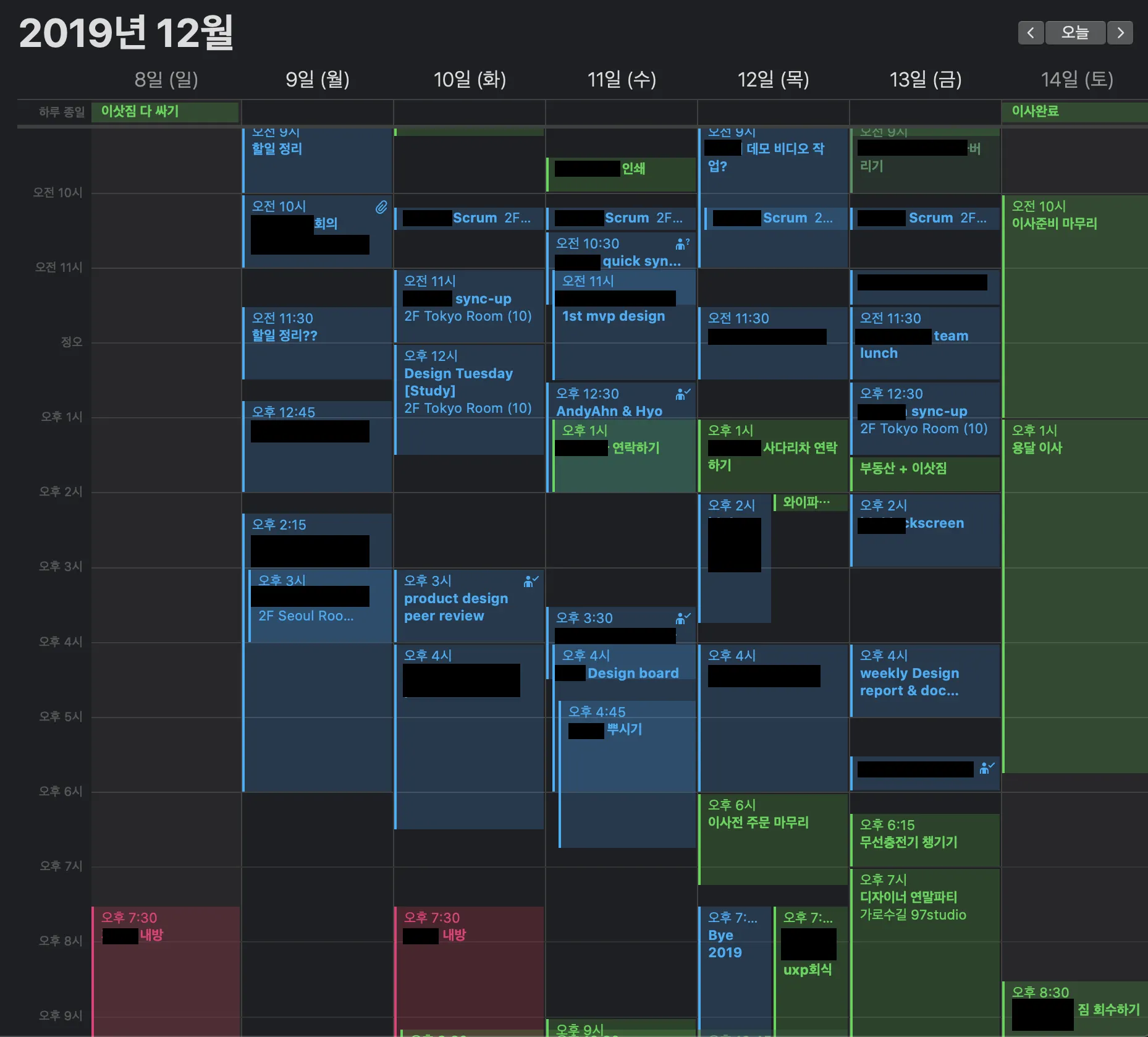Image resolution: width=1148 pixels, height=1037 pixels.
Task: Open Monday 오후 3시 2F Seoul Room event
Action: click(x=320, y=606)
